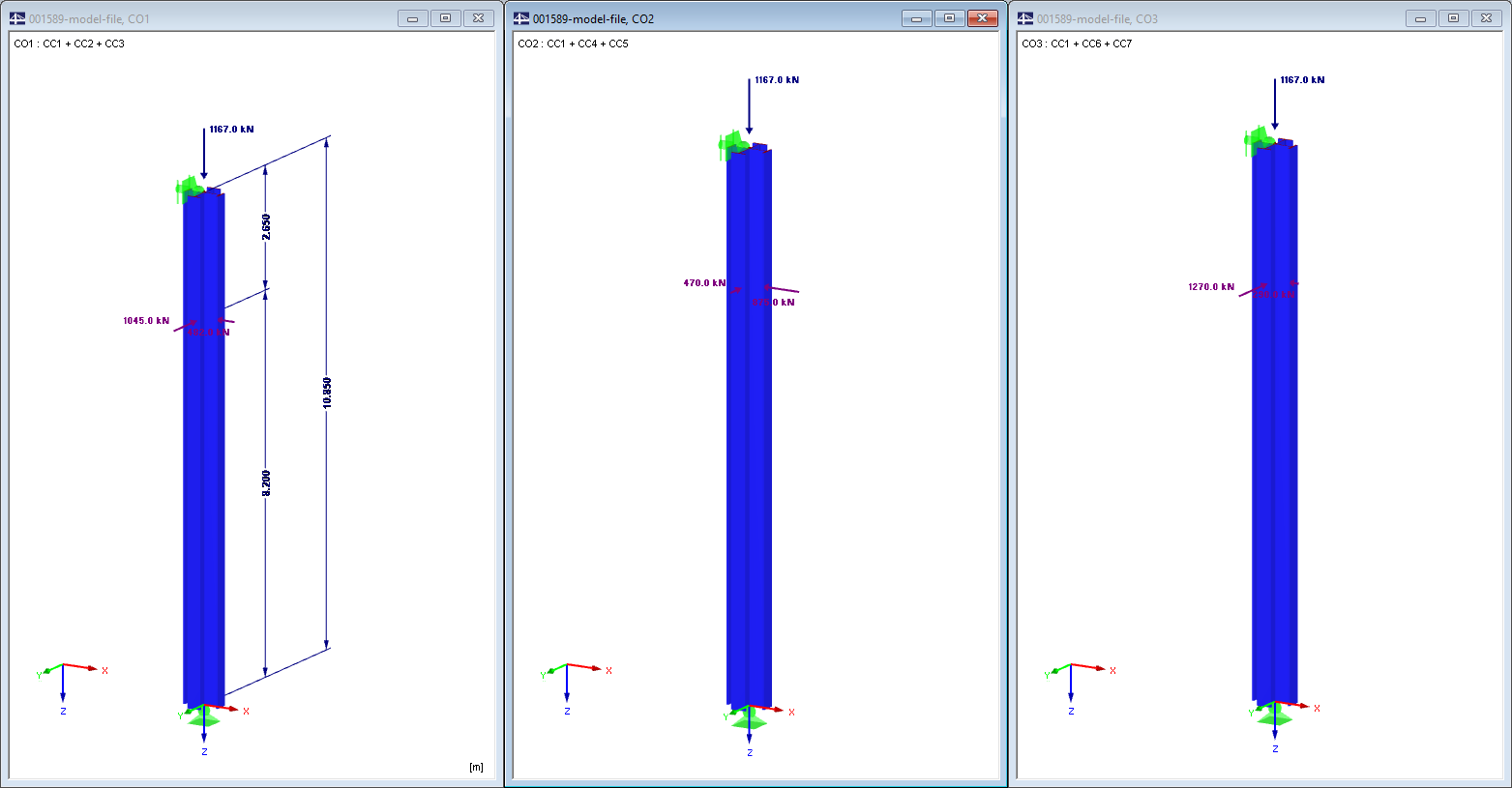Maximize the CO1 window
Image resolution: width=1512 pixels, height=788 pixels.
tap(445, 16)
